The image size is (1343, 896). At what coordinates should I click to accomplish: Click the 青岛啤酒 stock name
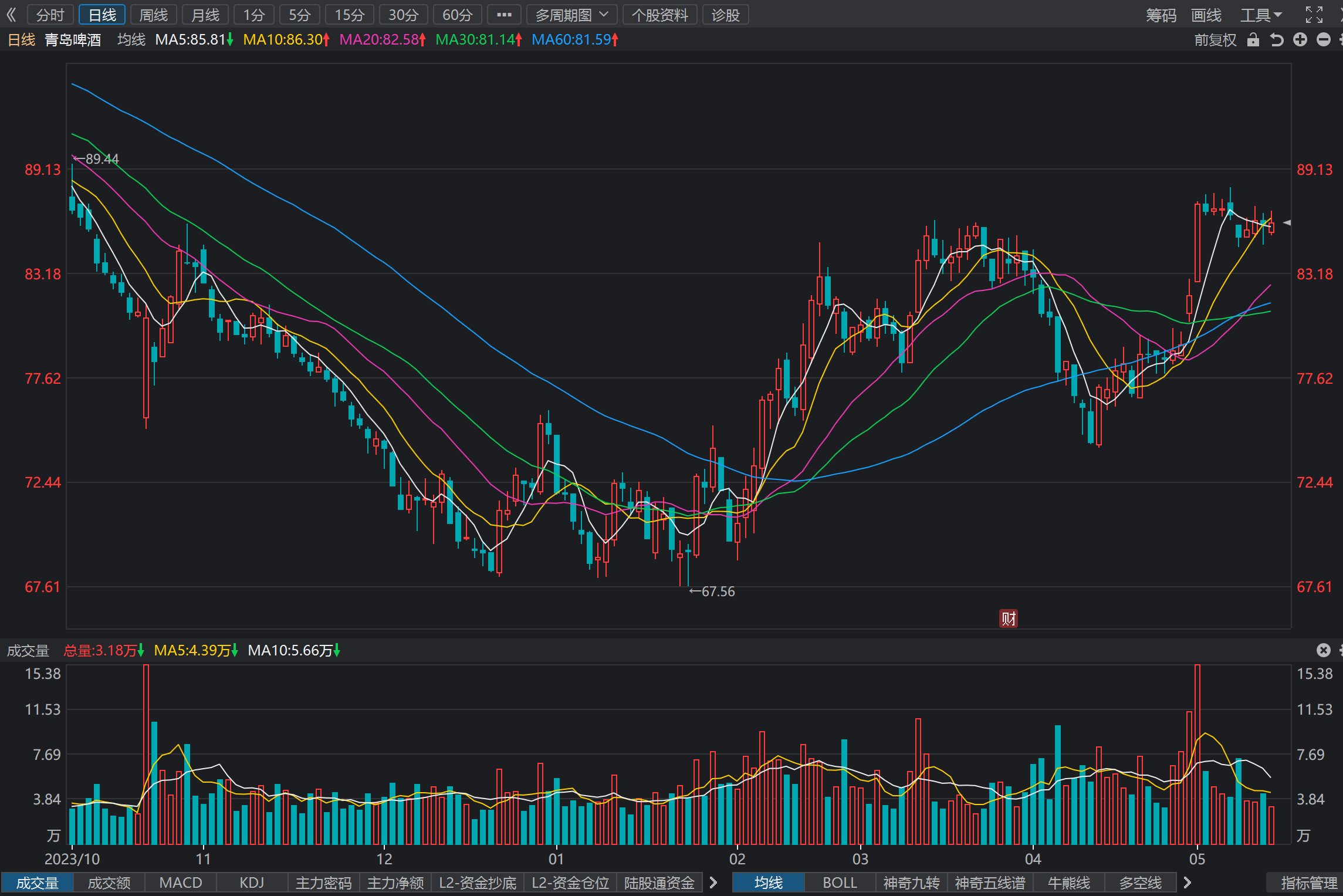click(73, 40)
